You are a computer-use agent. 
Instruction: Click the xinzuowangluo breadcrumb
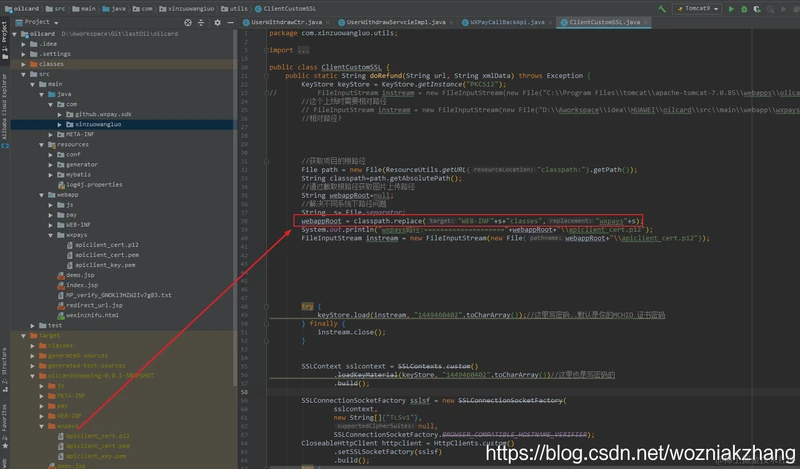tap(187, 9)
